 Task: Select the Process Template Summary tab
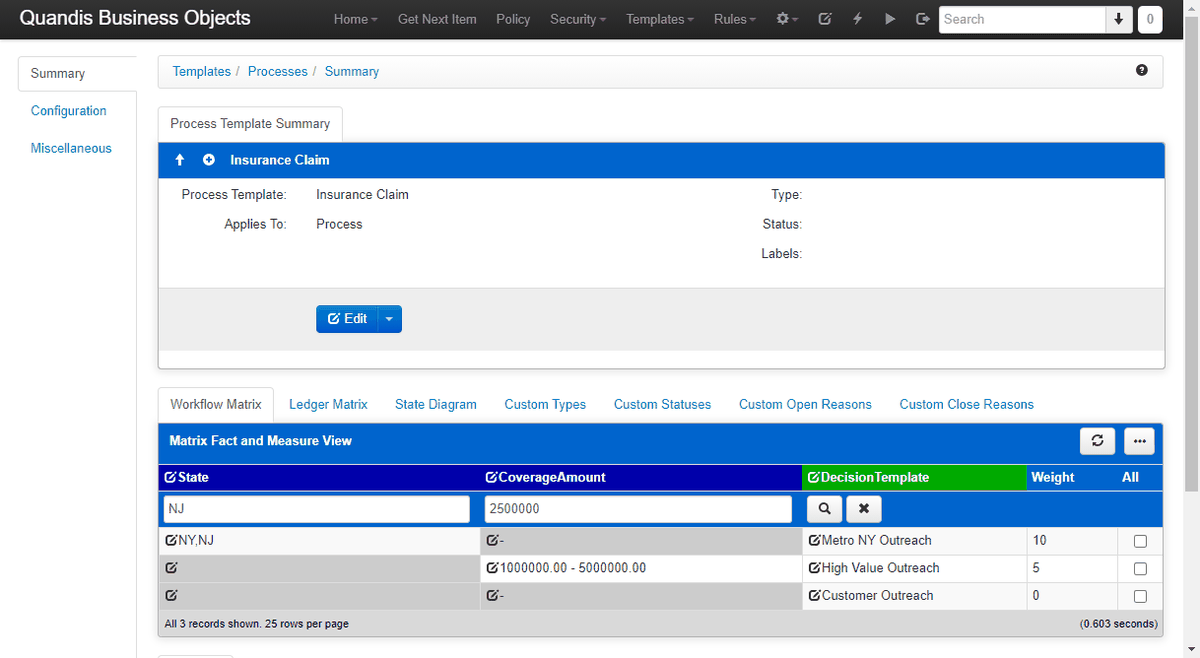point(250,124)
